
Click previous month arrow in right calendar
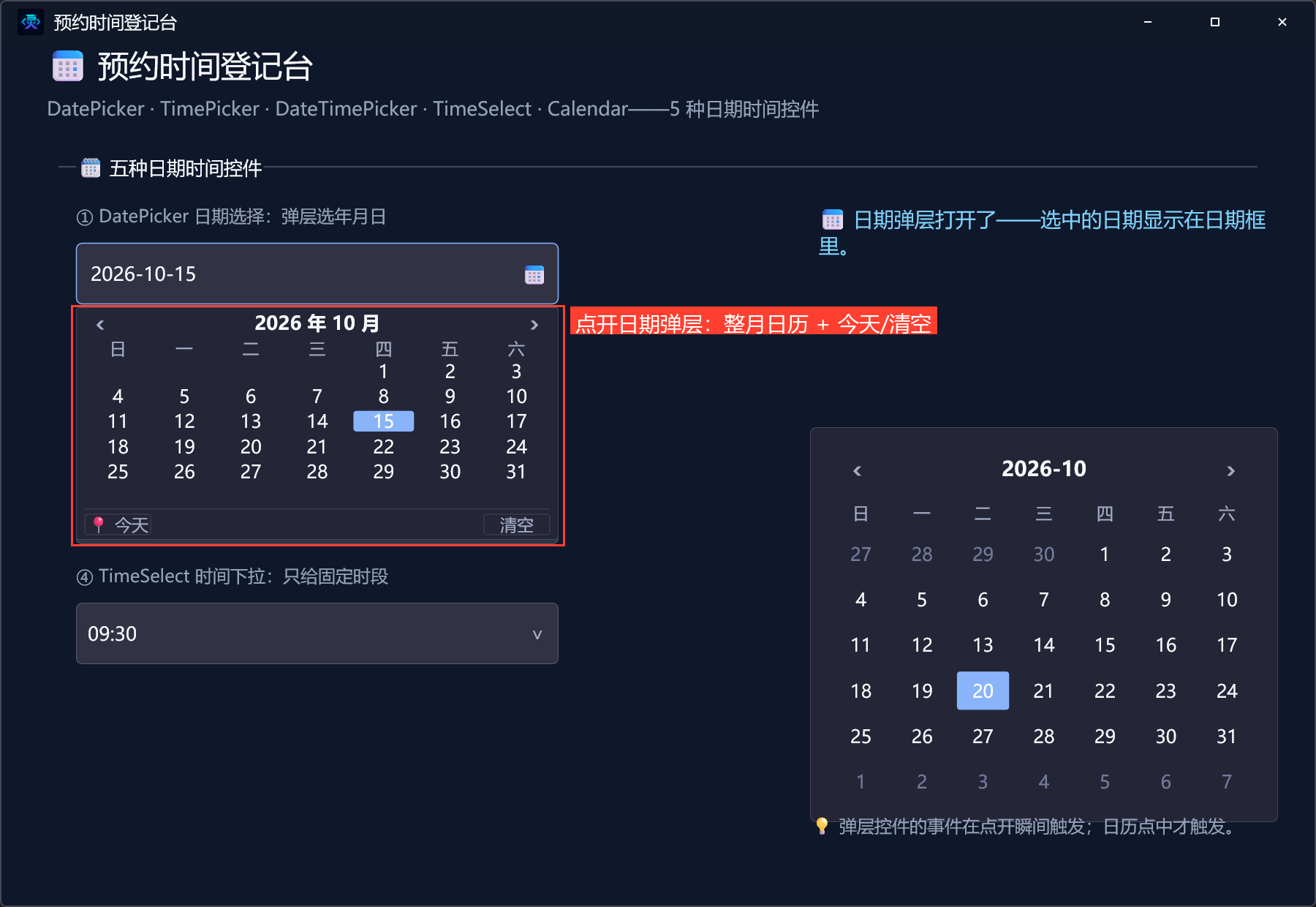point(858,470)
